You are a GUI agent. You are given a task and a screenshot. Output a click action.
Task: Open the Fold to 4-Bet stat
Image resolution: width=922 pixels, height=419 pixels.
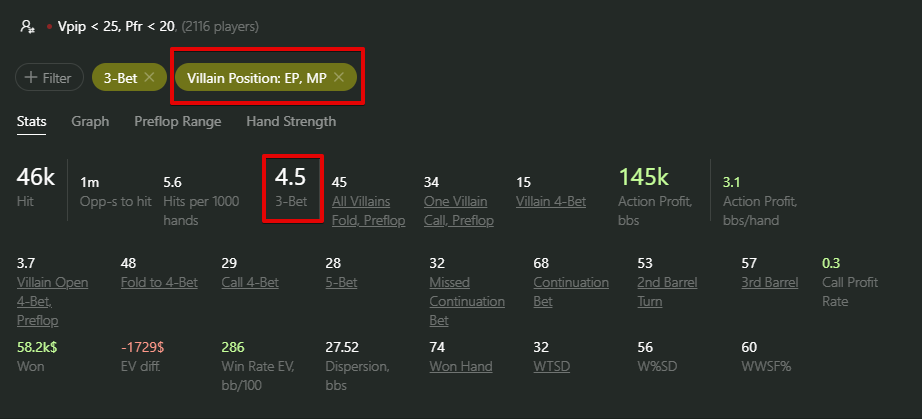point(159,283)
